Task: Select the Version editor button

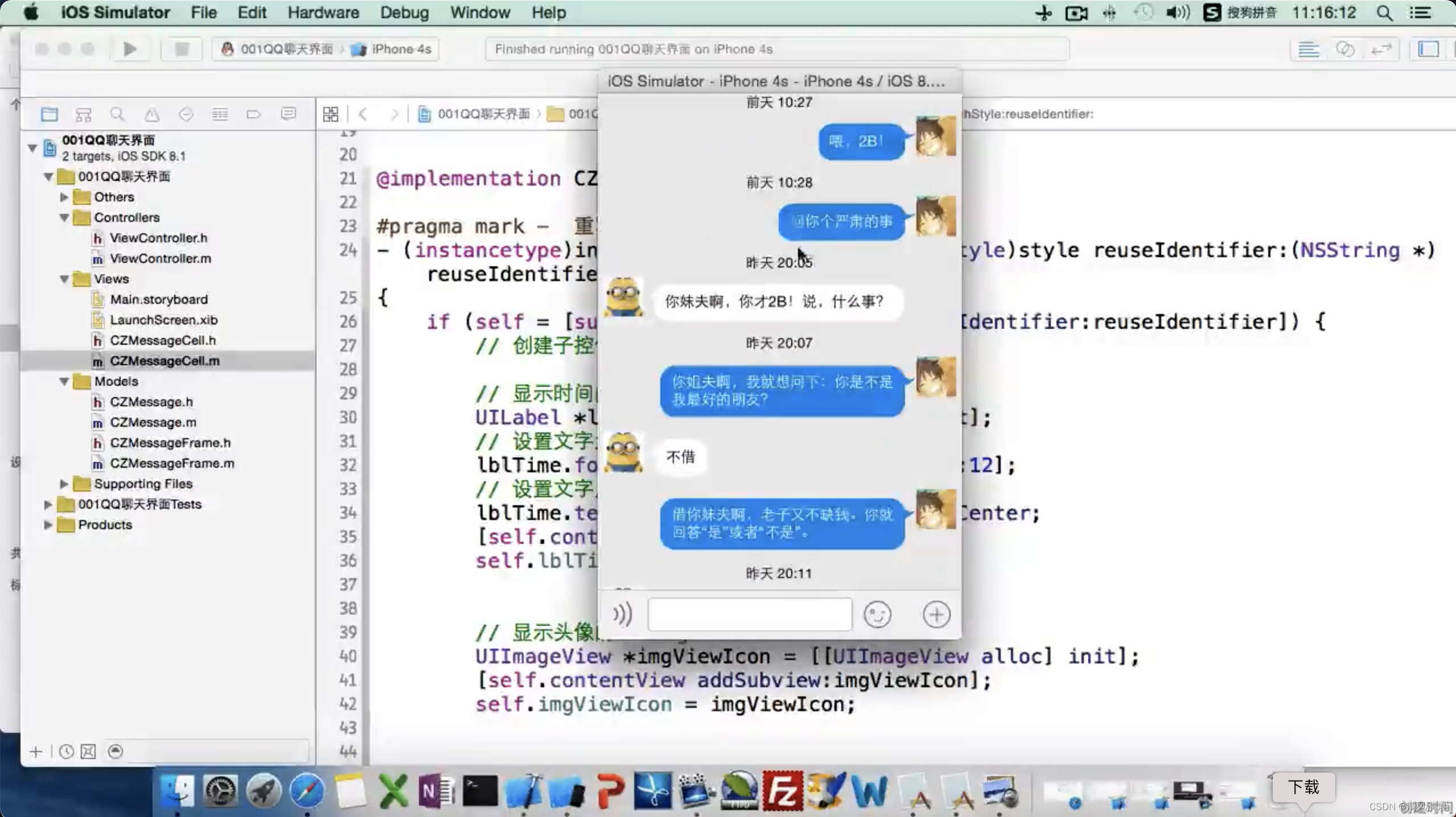Action: click(1381, 49)
